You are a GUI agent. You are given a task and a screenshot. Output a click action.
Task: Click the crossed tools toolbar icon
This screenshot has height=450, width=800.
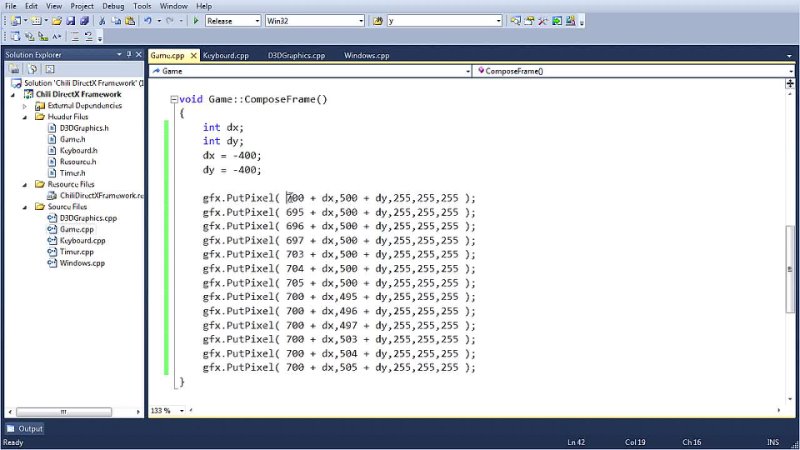(x=543, y=21)
